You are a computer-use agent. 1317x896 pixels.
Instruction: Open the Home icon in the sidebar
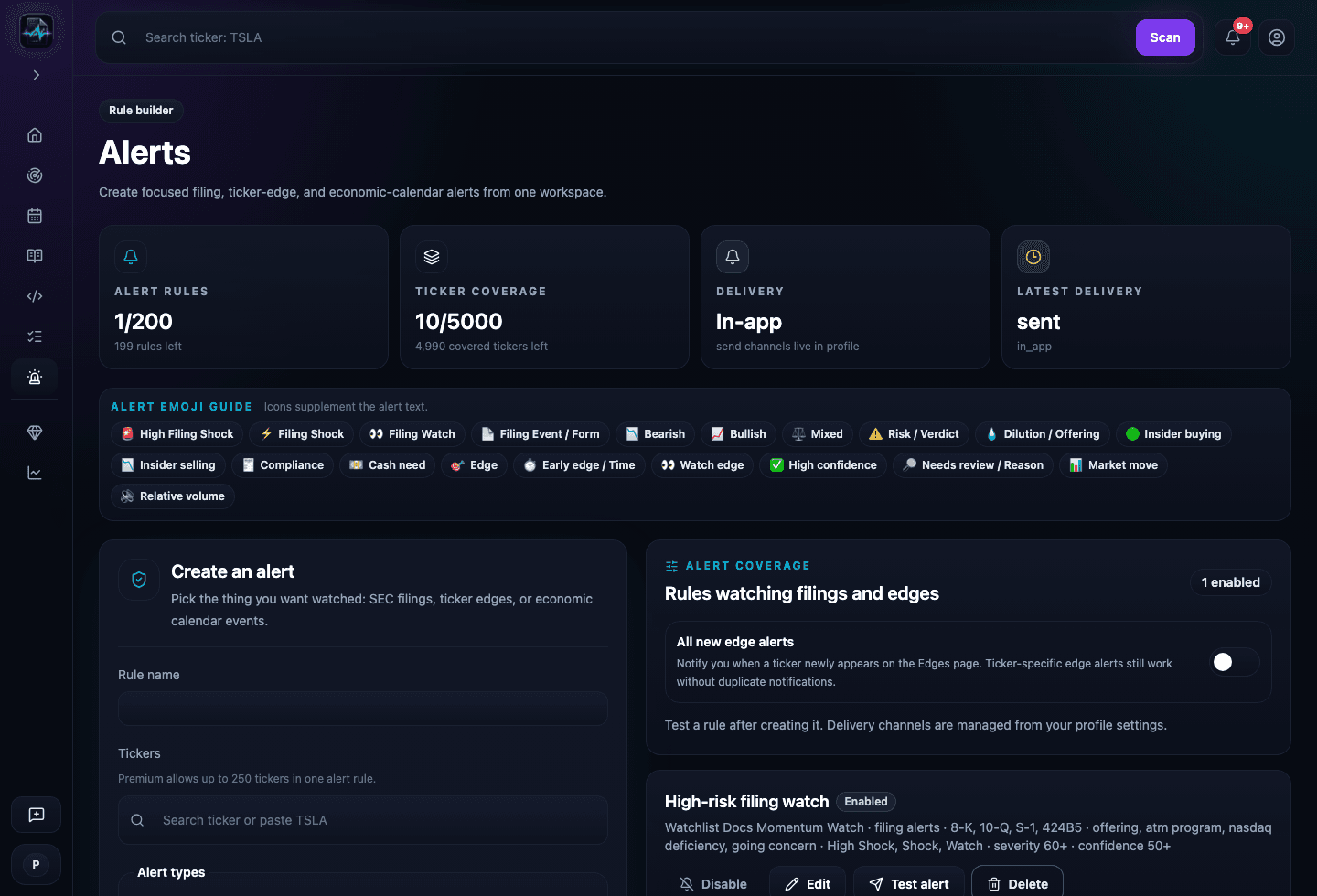coord(35,135)
